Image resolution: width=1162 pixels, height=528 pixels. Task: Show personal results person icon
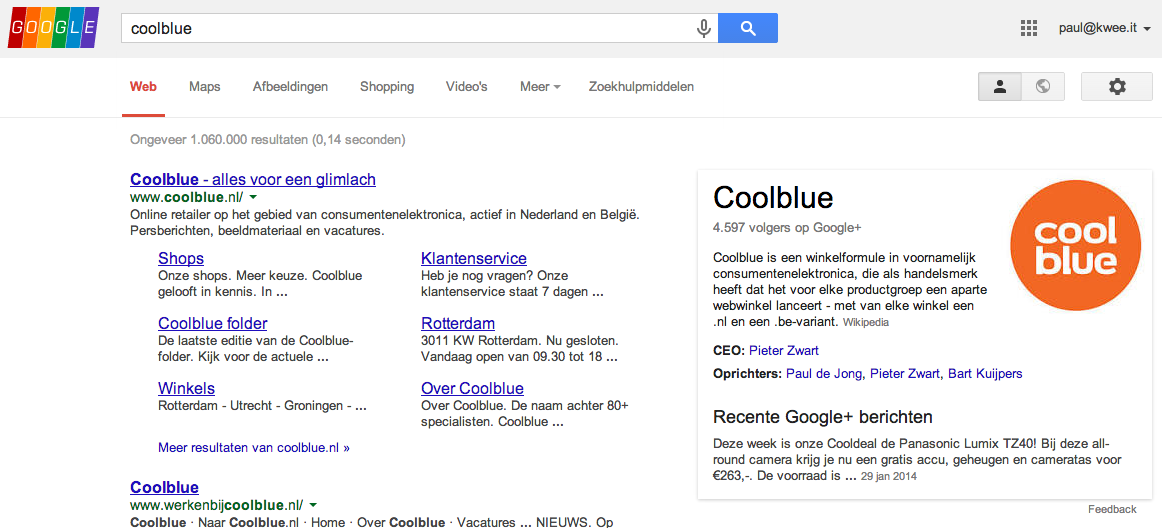[1000, 87]
